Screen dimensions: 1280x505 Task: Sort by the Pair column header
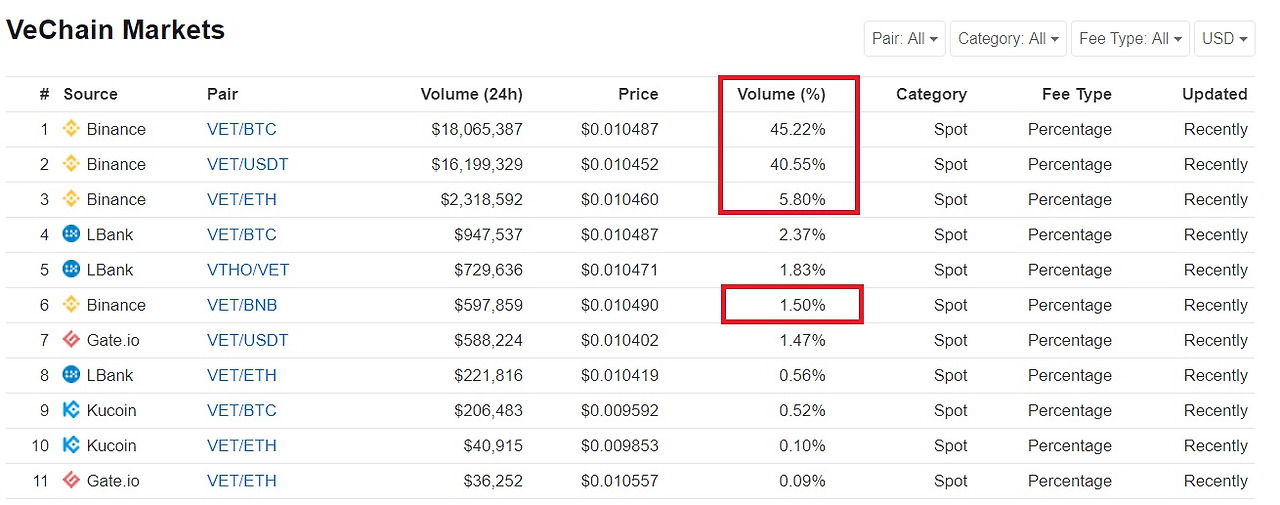[222, 94]
